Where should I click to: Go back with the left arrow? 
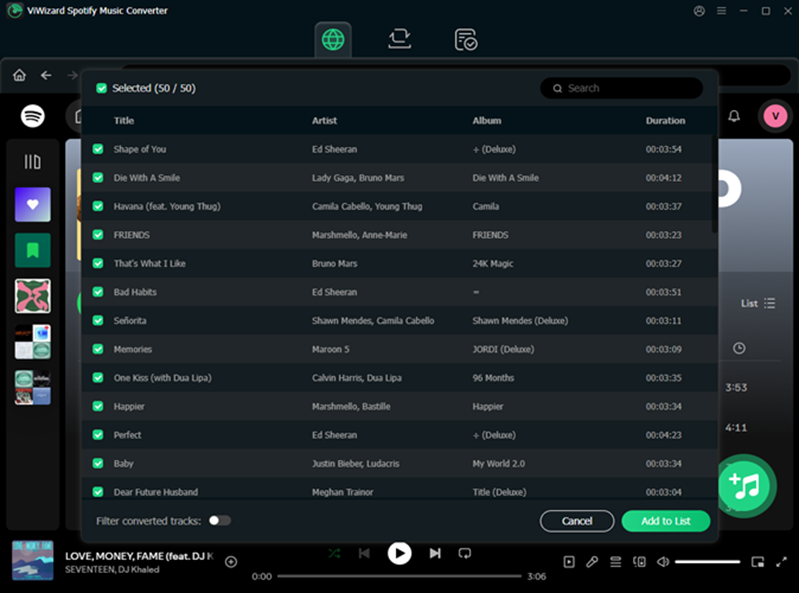pyautogui.click(x=46, y=75)
